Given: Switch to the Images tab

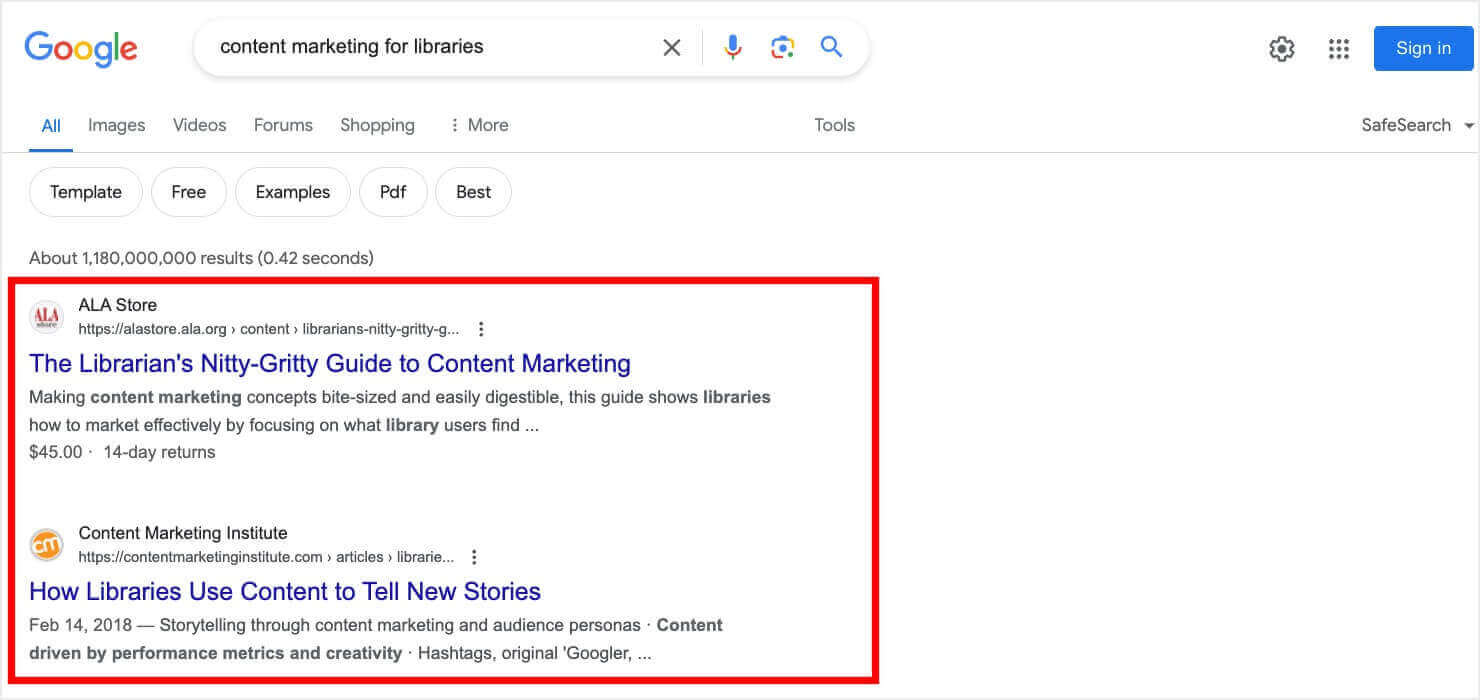Looking at the screenshot, I should pyautogui.click(x=116, y=124).
